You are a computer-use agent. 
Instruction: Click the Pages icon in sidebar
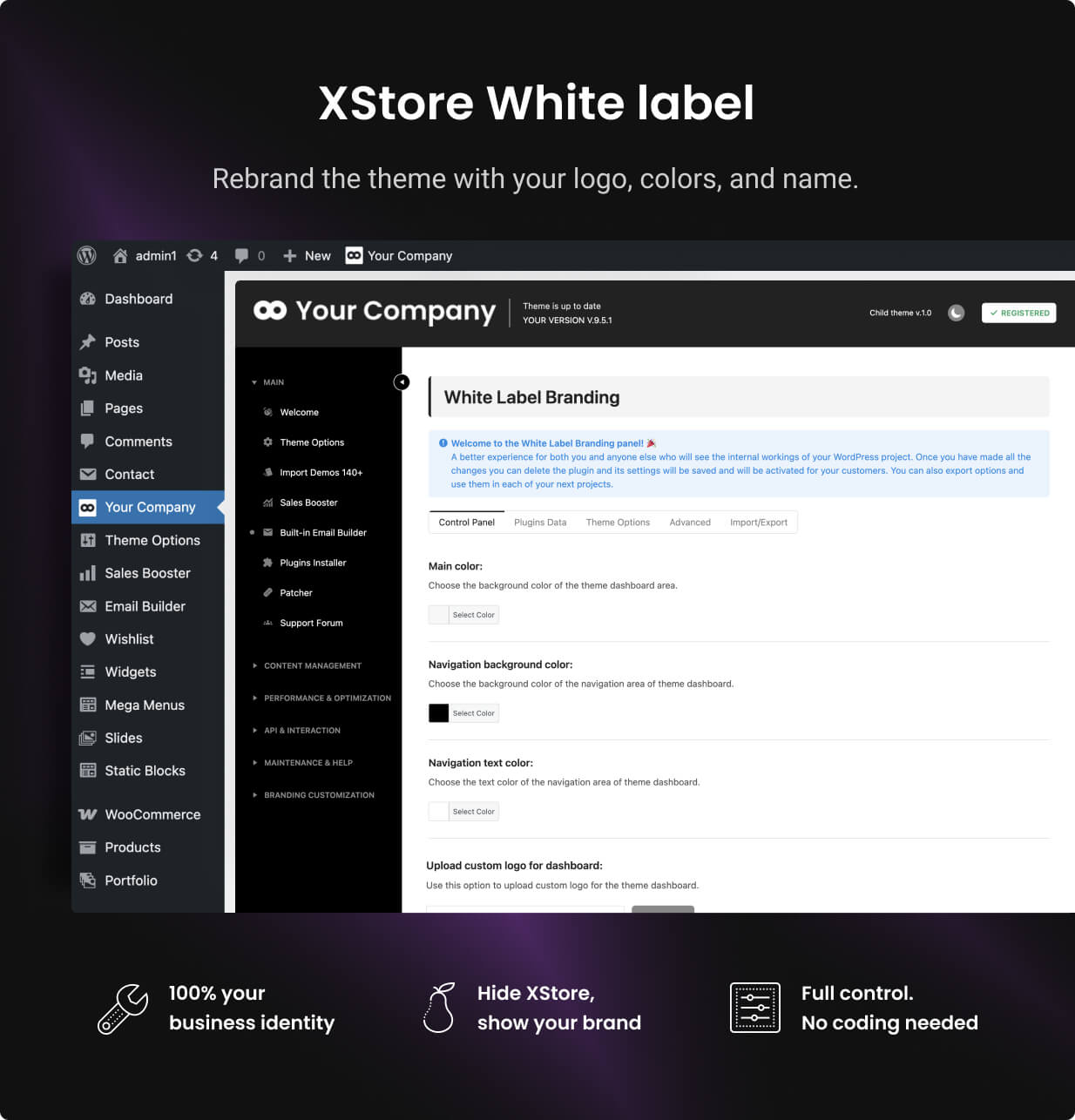[87, 408]
